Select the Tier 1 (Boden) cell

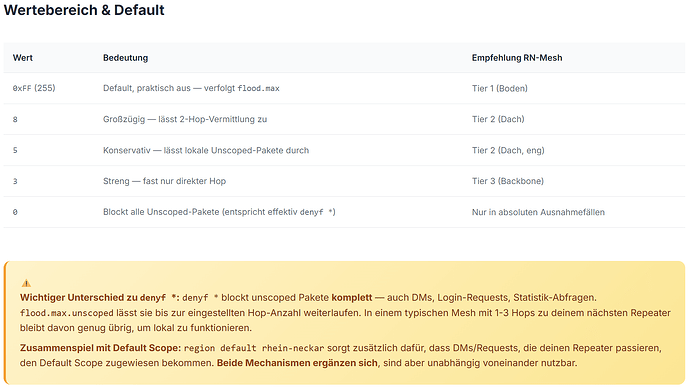tap(499, 88)
